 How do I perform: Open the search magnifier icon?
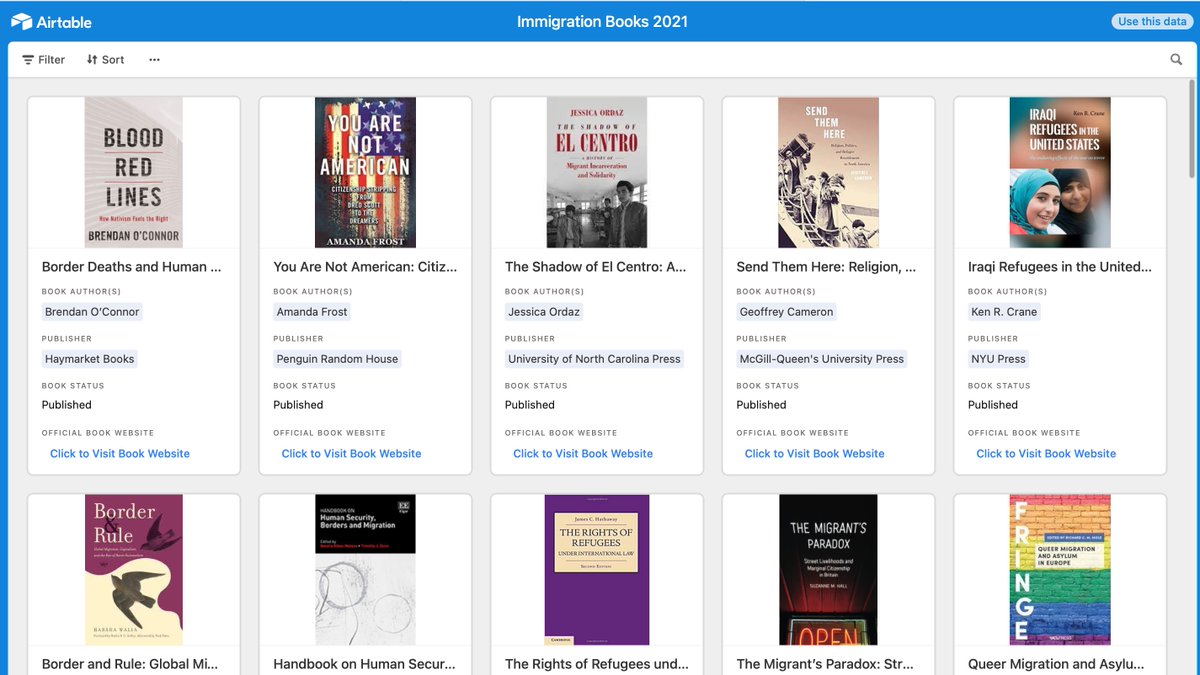[x=1176, y=60]
